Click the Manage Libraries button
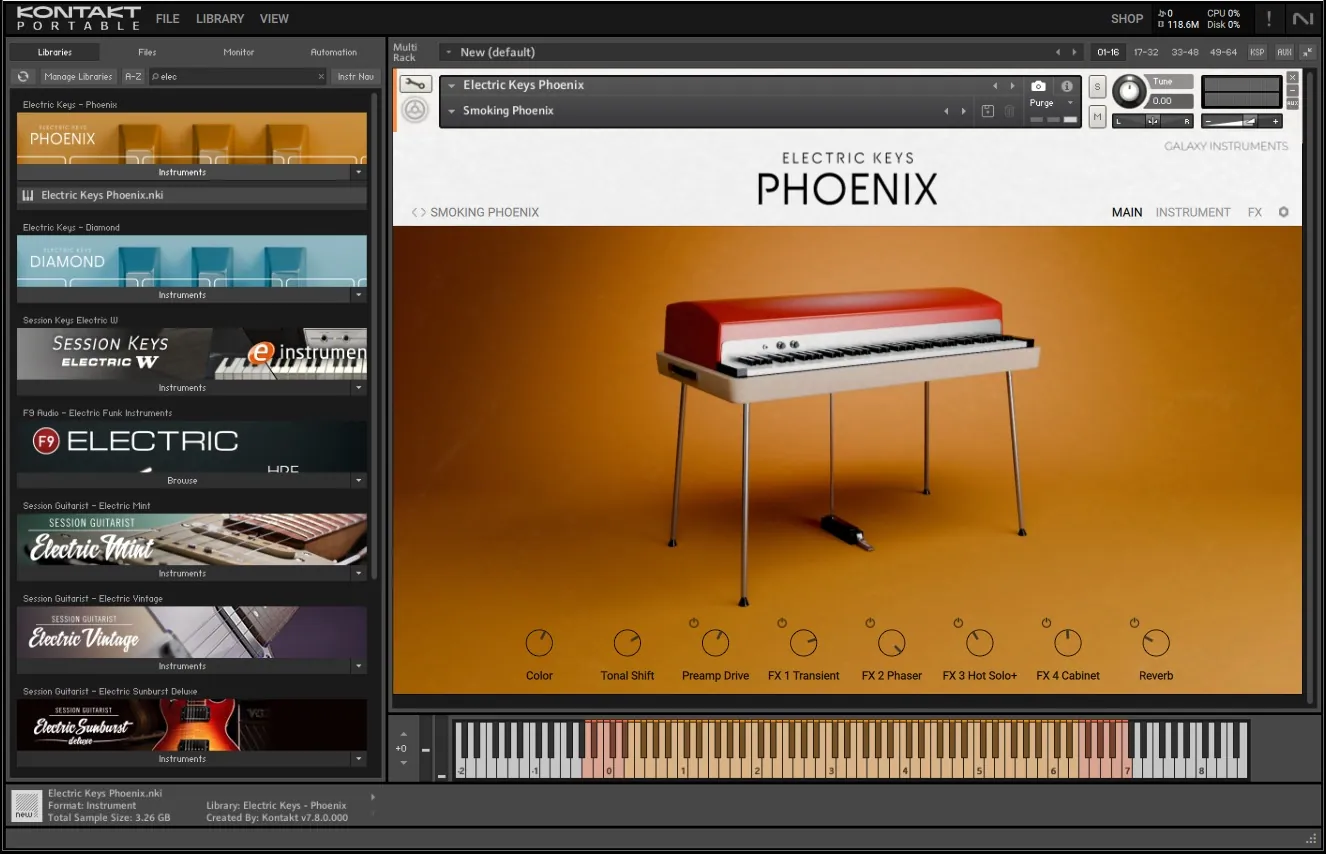The image size is (1326, 854). coord(77,76)
